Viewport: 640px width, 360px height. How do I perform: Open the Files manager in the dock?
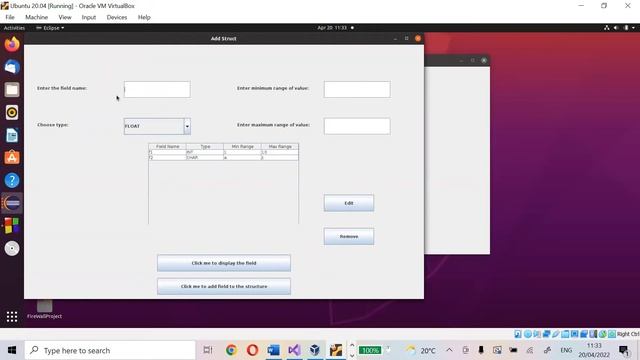tap(12, 90)
